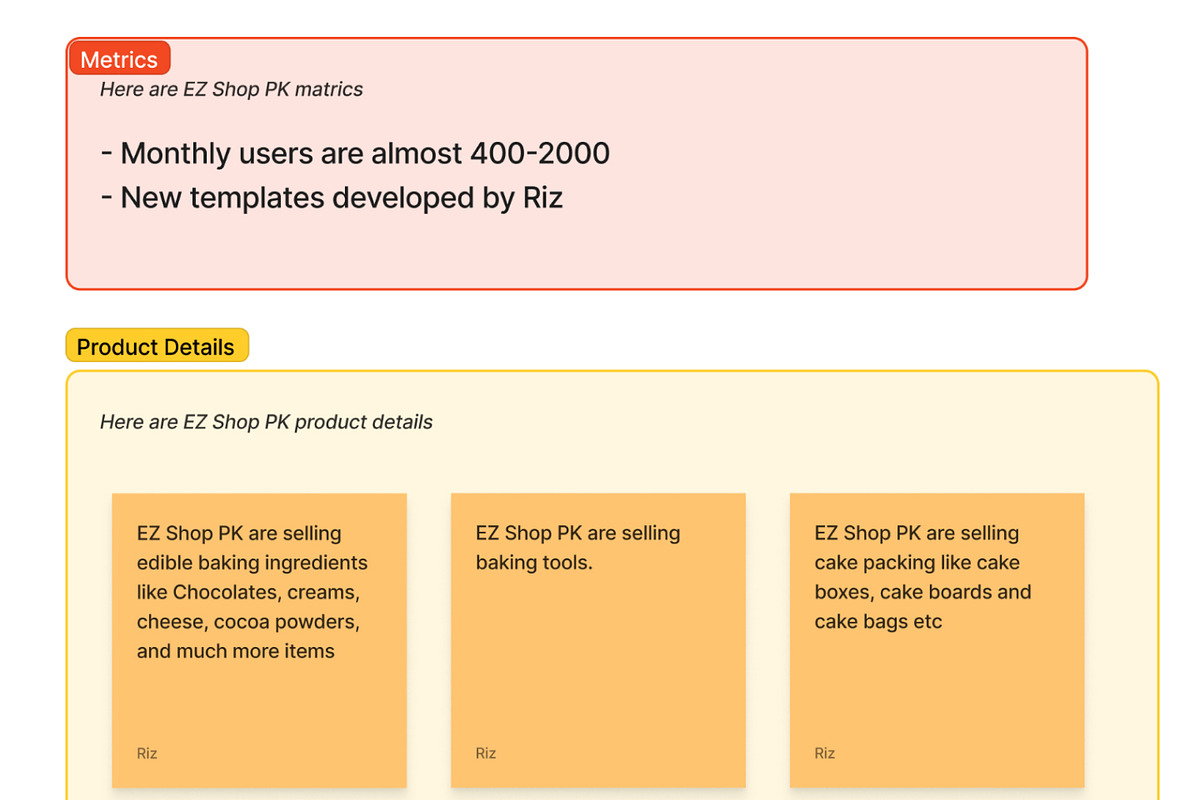Click the "New templates developed by Riz" line
Image resolution: width=1200 pixels, height=800 pixels.
(332, 198)
